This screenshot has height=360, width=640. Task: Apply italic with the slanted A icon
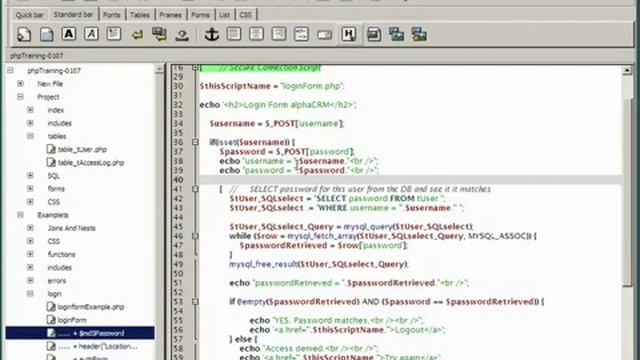tap(91, 34)
